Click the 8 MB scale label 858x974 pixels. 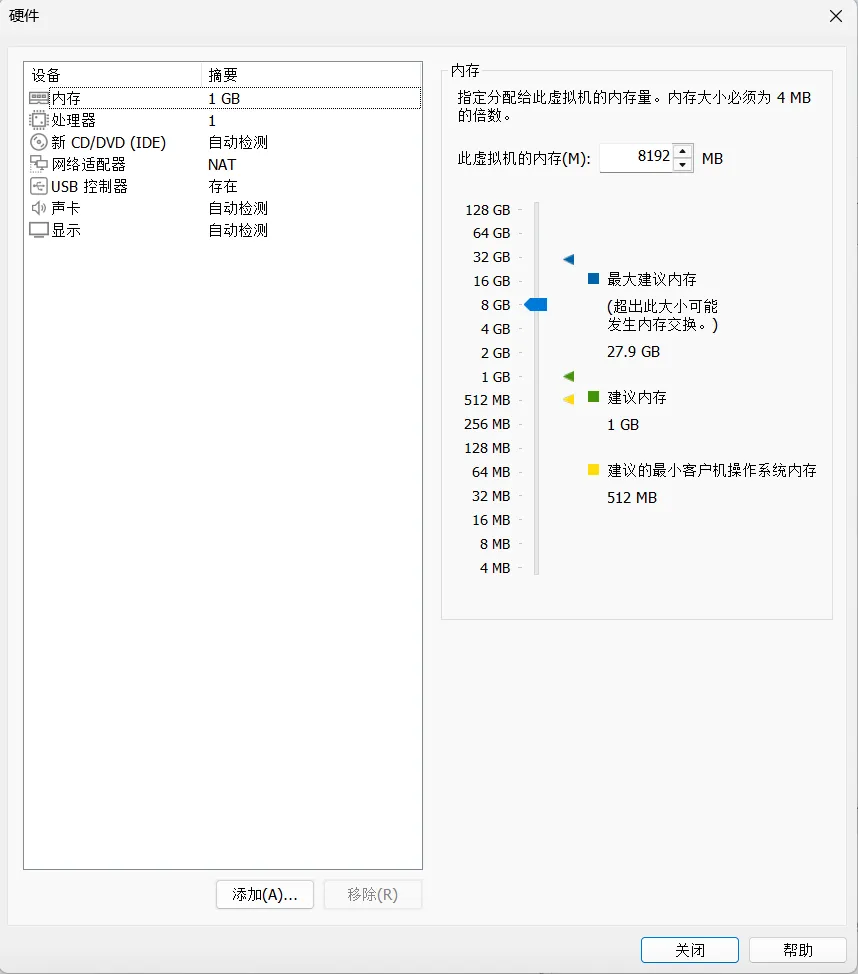point(495,544)
